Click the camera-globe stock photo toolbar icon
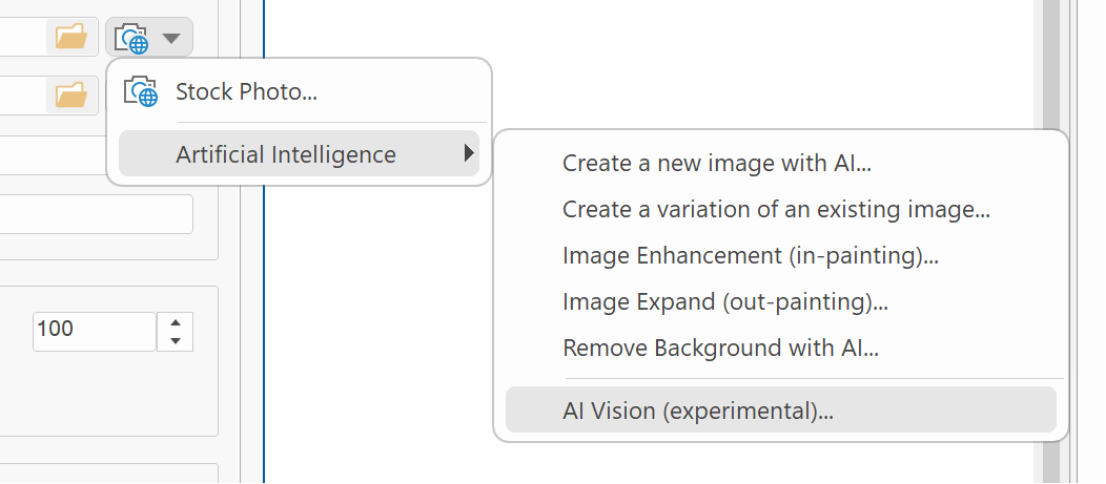 click(132, 37)
